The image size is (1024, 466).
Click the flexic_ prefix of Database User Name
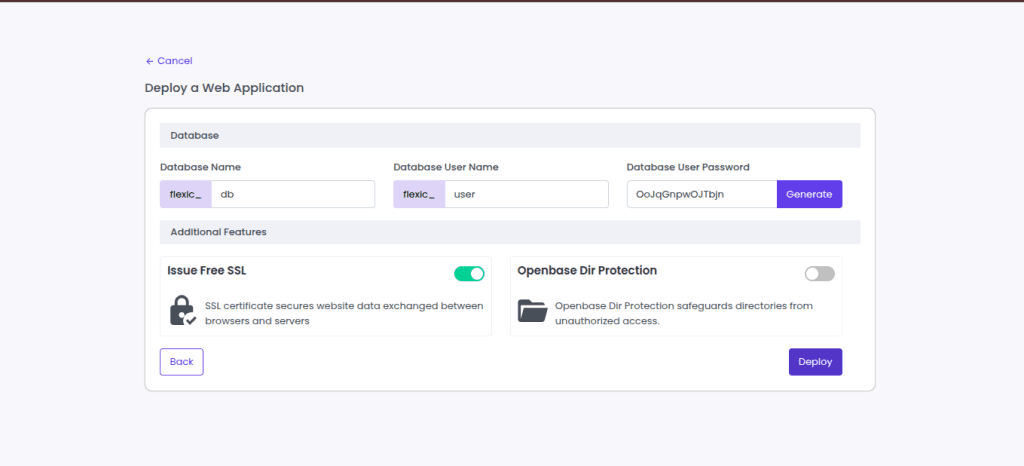coord(419,194)
